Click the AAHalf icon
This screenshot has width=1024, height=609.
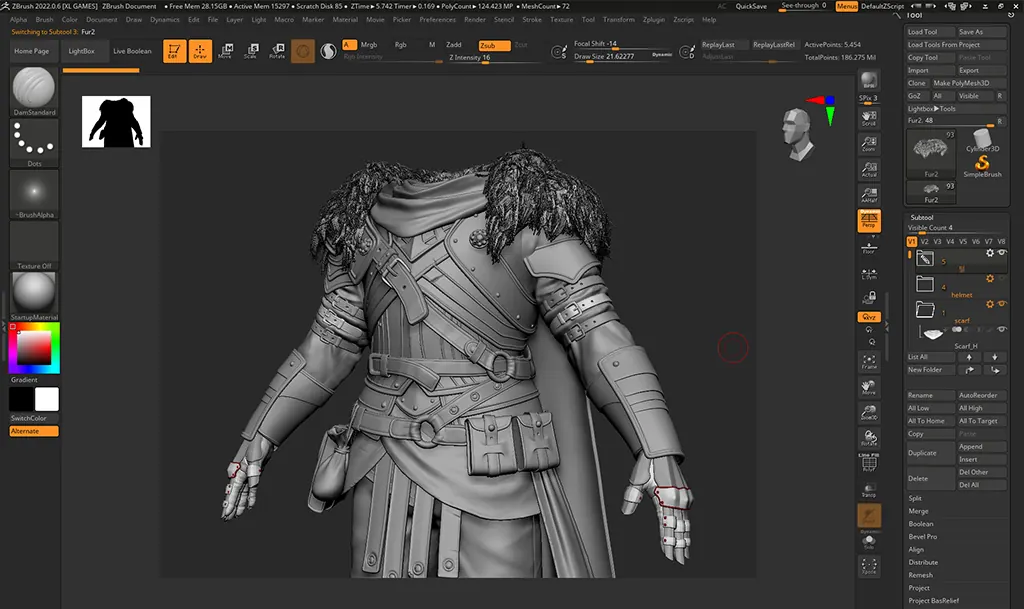point(869,195)
